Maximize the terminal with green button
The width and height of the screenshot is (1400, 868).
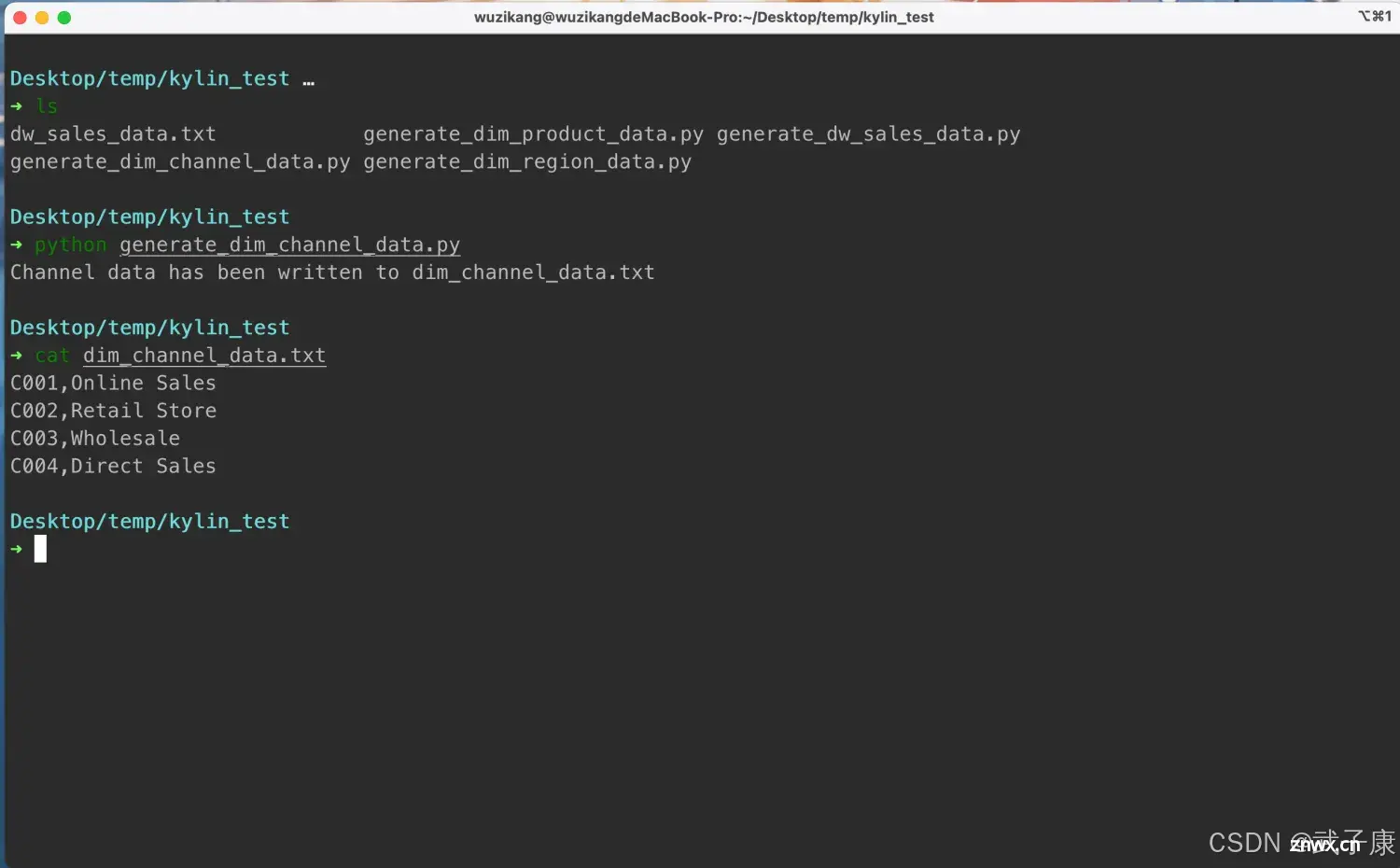pyautogui.click(x=64, y=18)
